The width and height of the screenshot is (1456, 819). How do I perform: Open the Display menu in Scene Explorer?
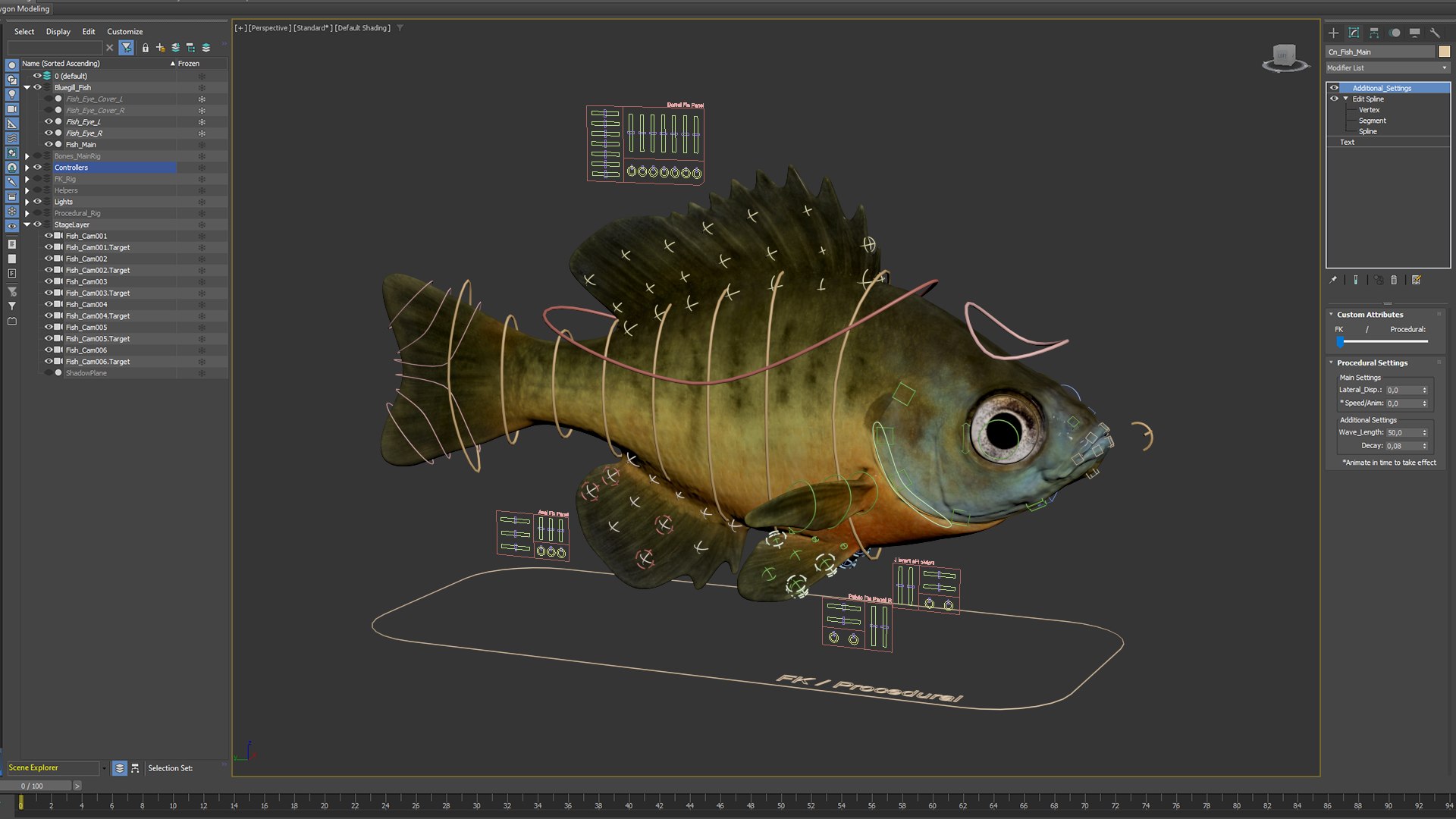click(x=58, y=32)
